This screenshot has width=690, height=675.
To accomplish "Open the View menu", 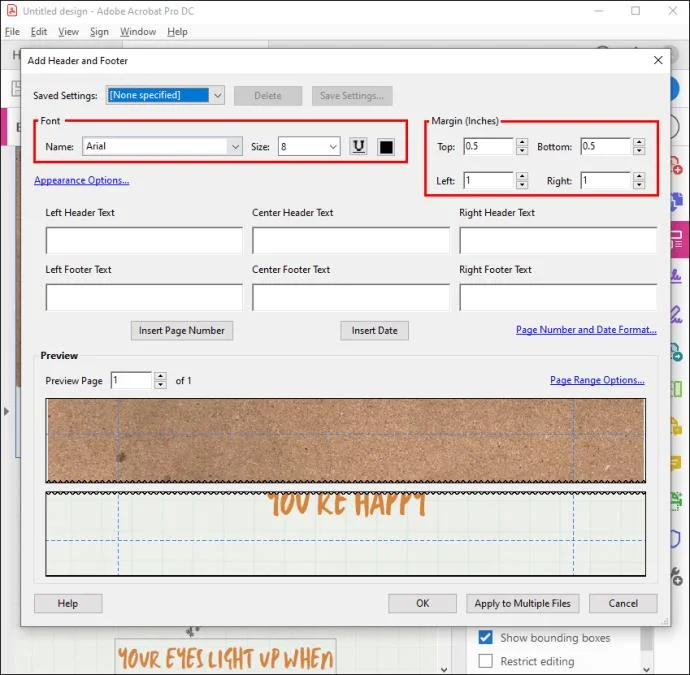I will pos(68,32).
